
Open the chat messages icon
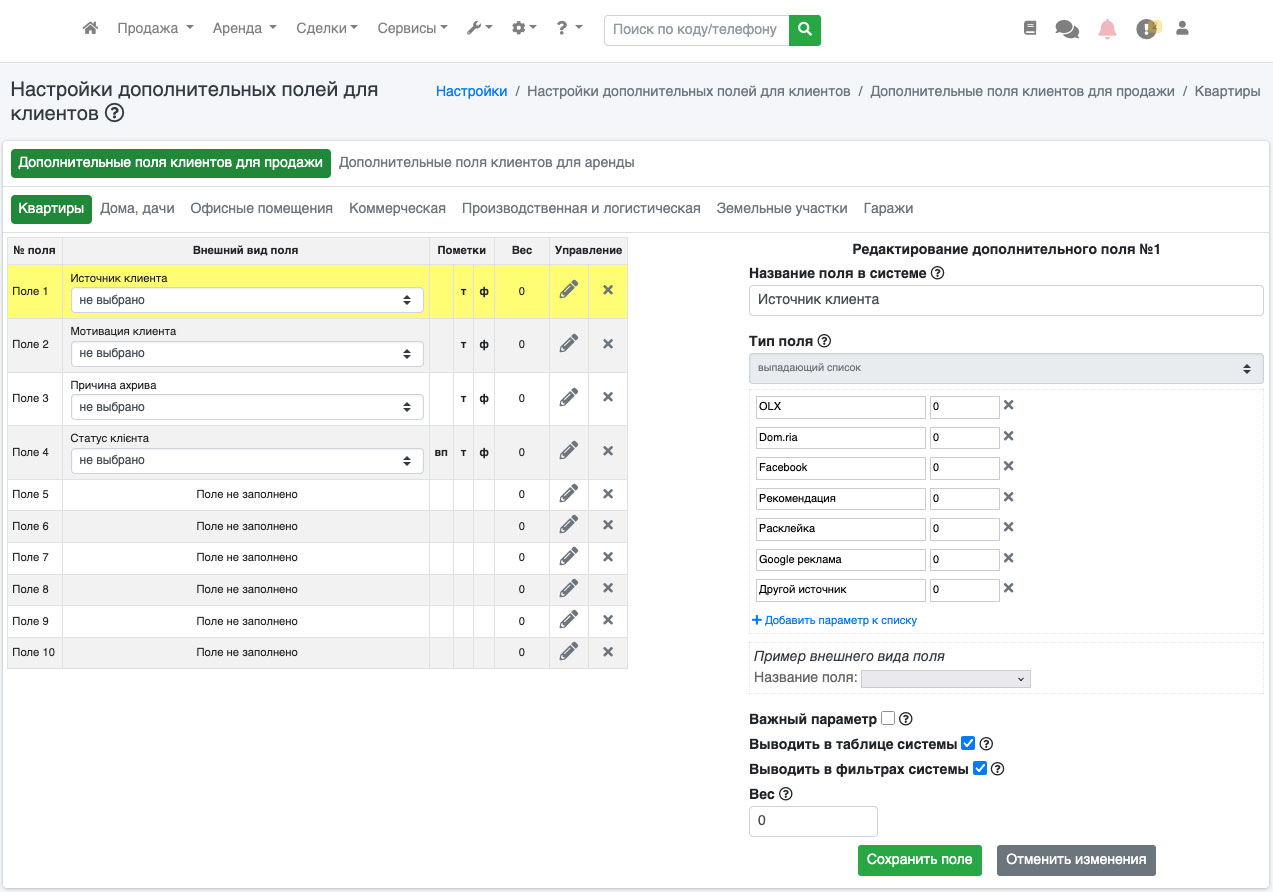(x=1067, y=29)
